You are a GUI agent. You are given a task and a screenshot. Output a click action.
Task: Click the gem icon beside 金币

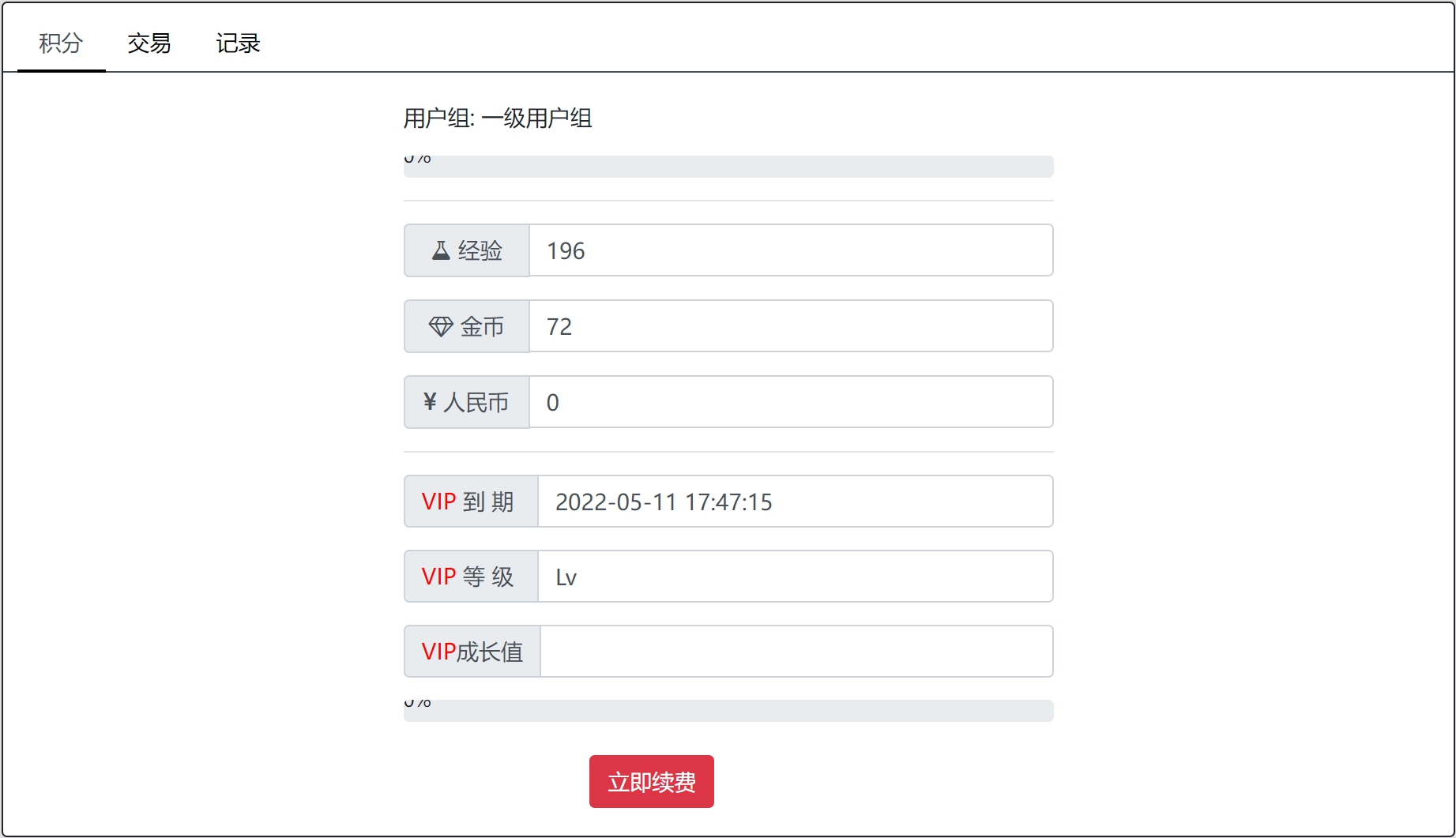coord(441,326)
